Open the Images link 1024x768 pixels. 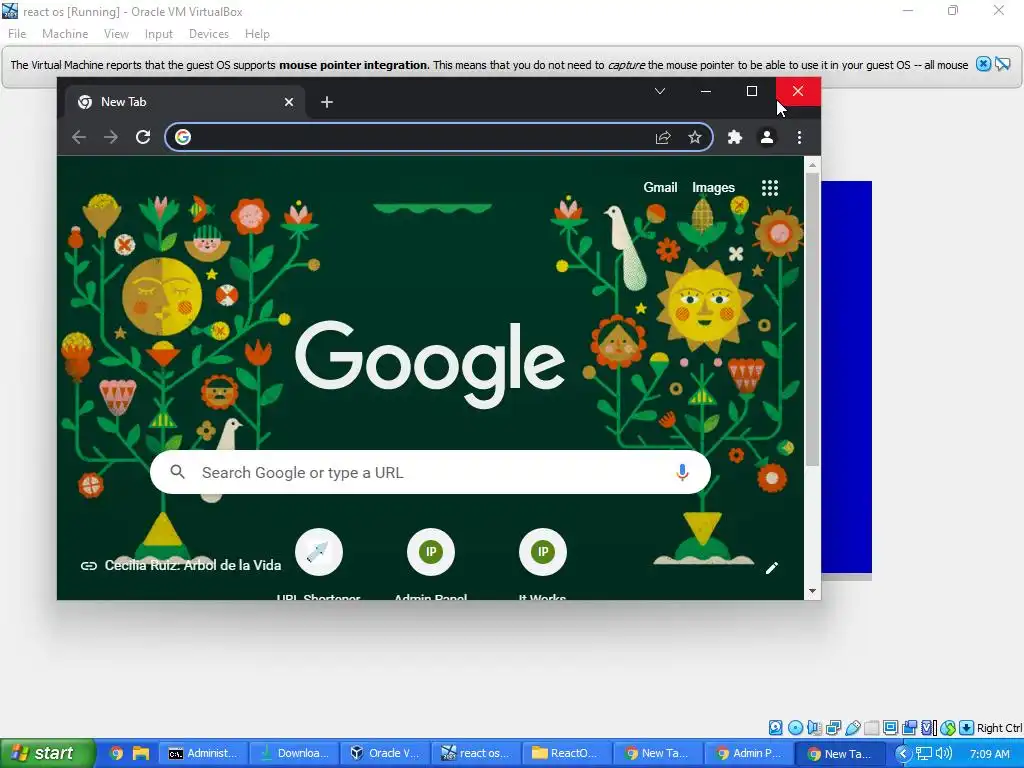713,187
